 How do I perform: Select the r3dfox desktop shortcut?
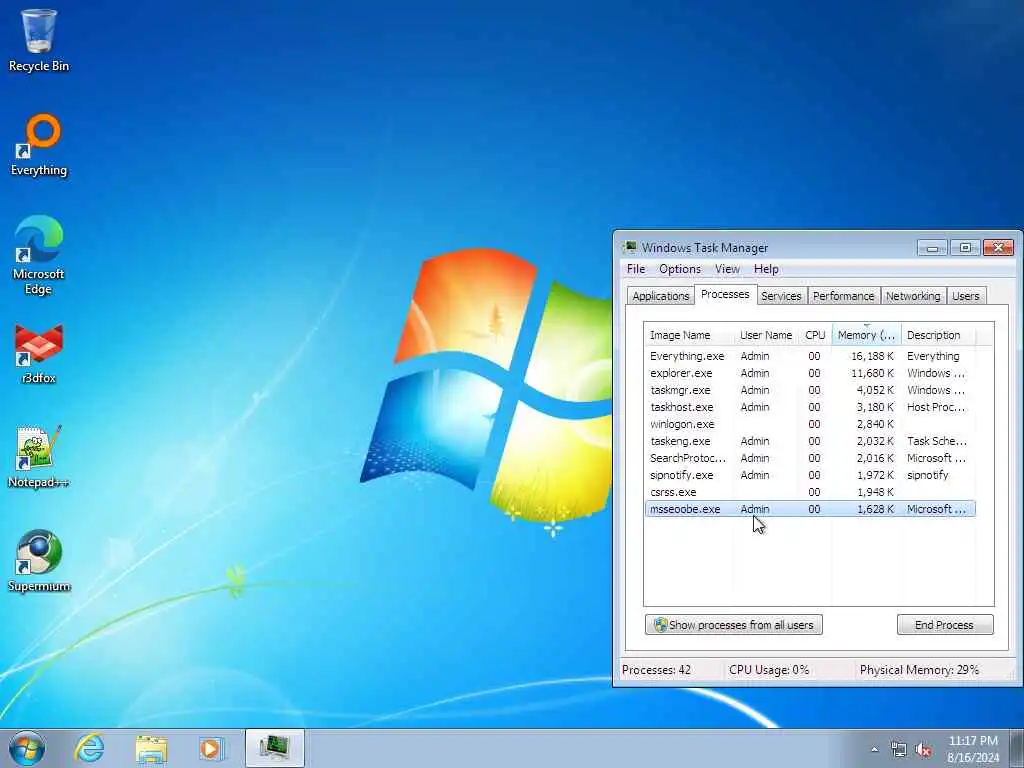[x=39, y=354]
